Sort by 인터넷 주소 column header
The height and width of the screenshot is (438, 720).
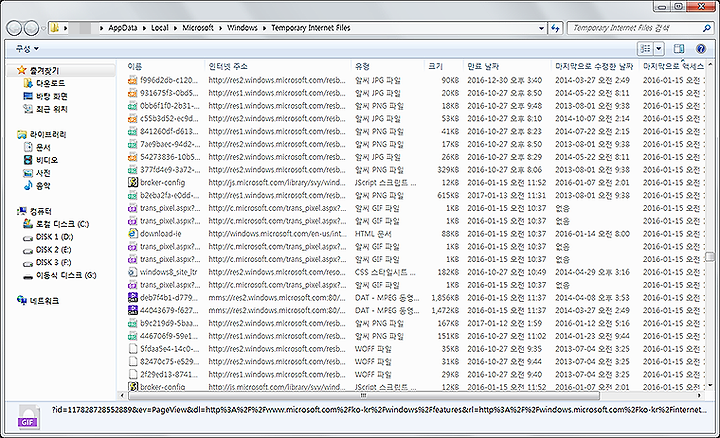coord(228,66)
